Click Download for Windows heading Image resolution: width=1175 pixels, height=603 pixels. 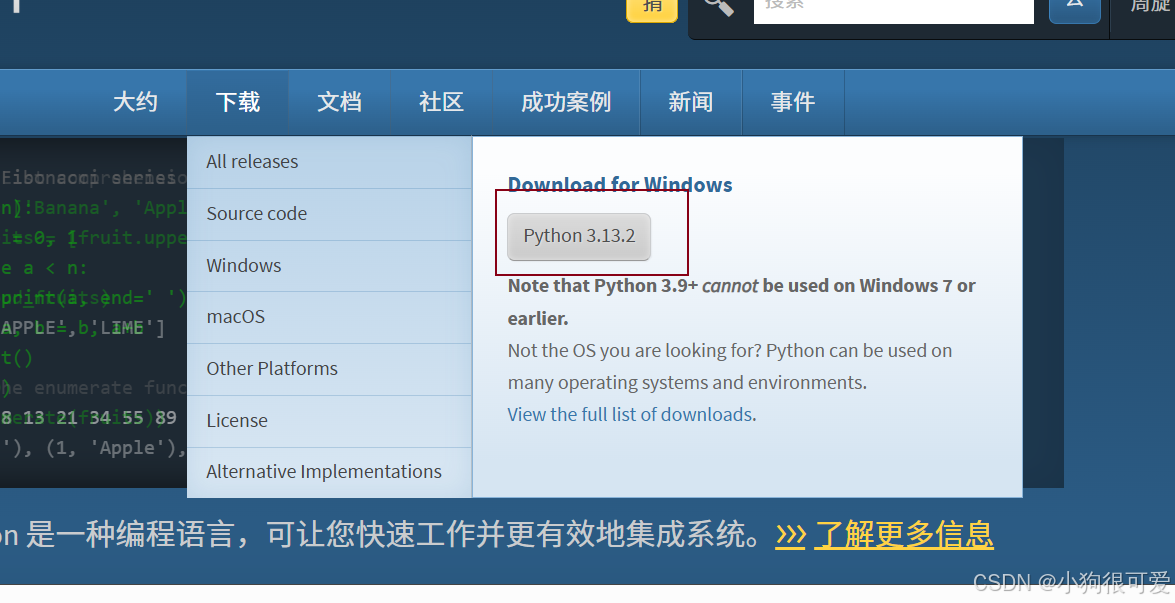(x=620, y=184)
